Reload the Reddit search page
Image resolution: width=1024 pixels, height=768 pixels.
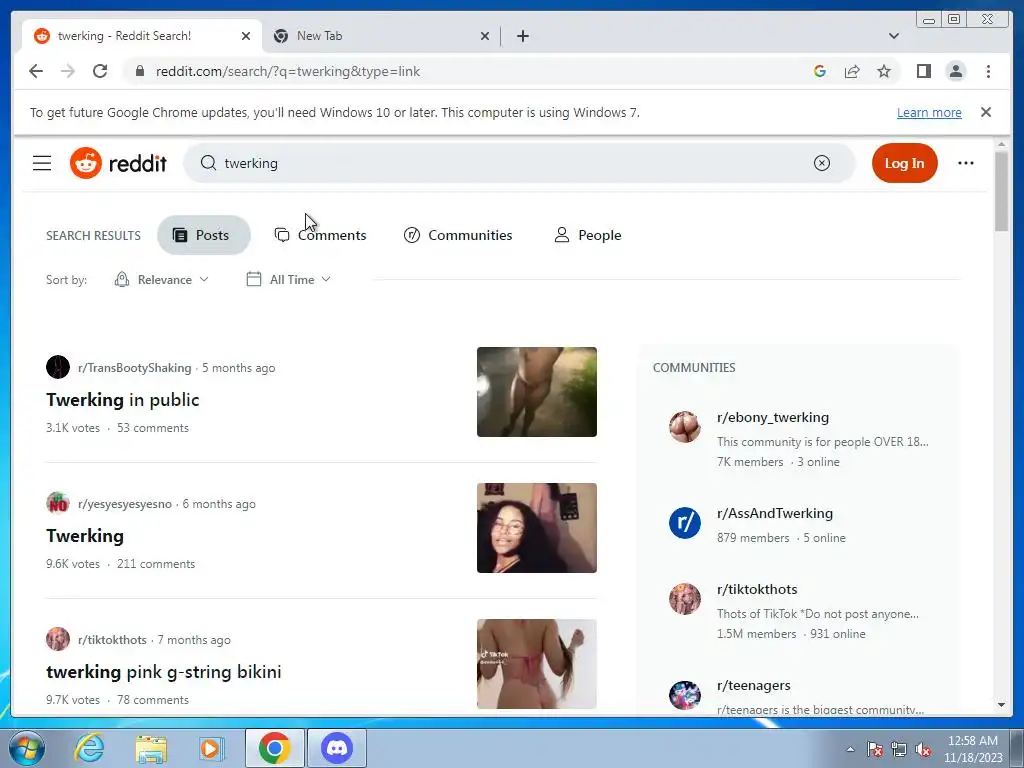pos(100,71)
